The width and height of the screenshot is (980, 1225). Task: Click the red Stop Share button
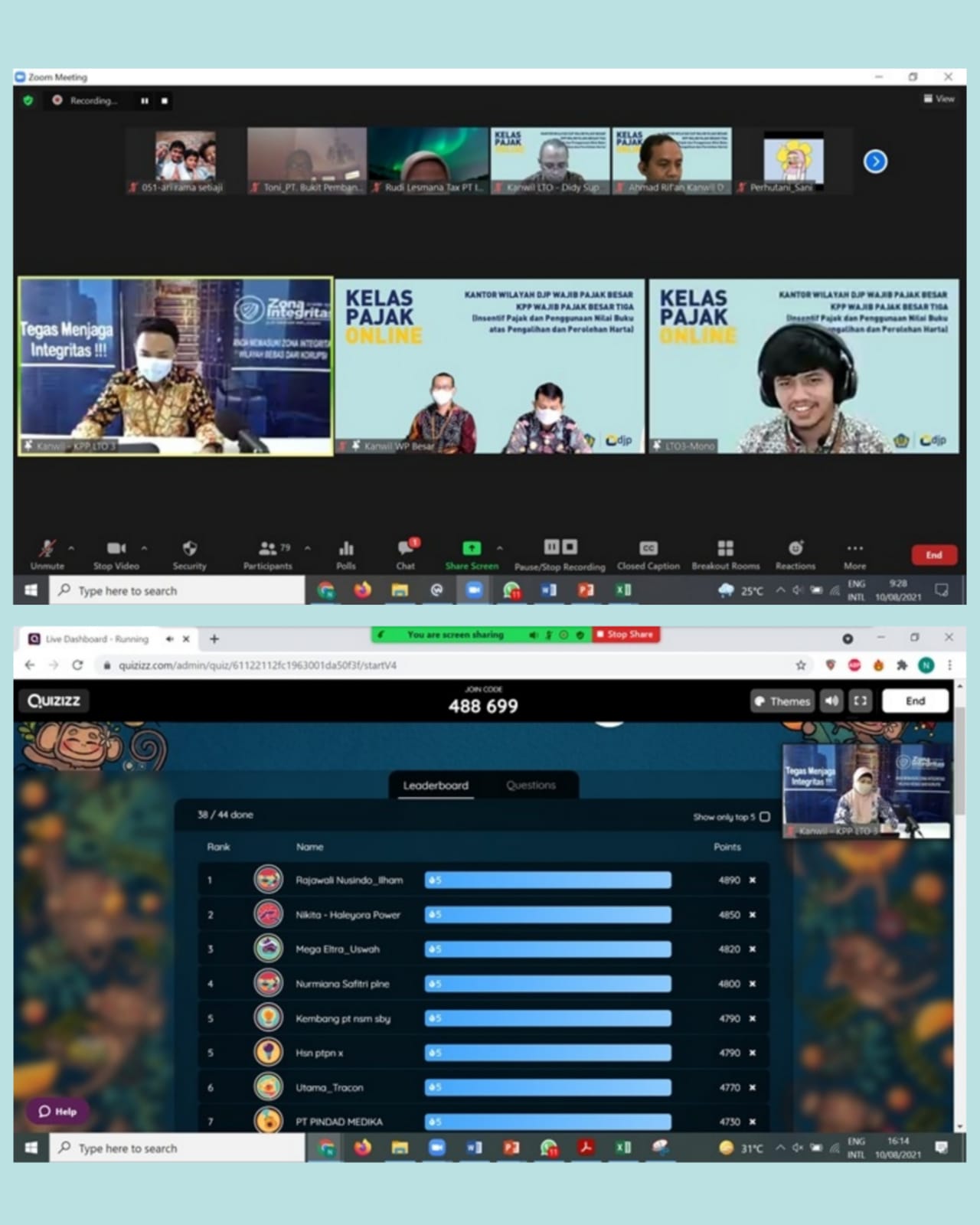626,635
